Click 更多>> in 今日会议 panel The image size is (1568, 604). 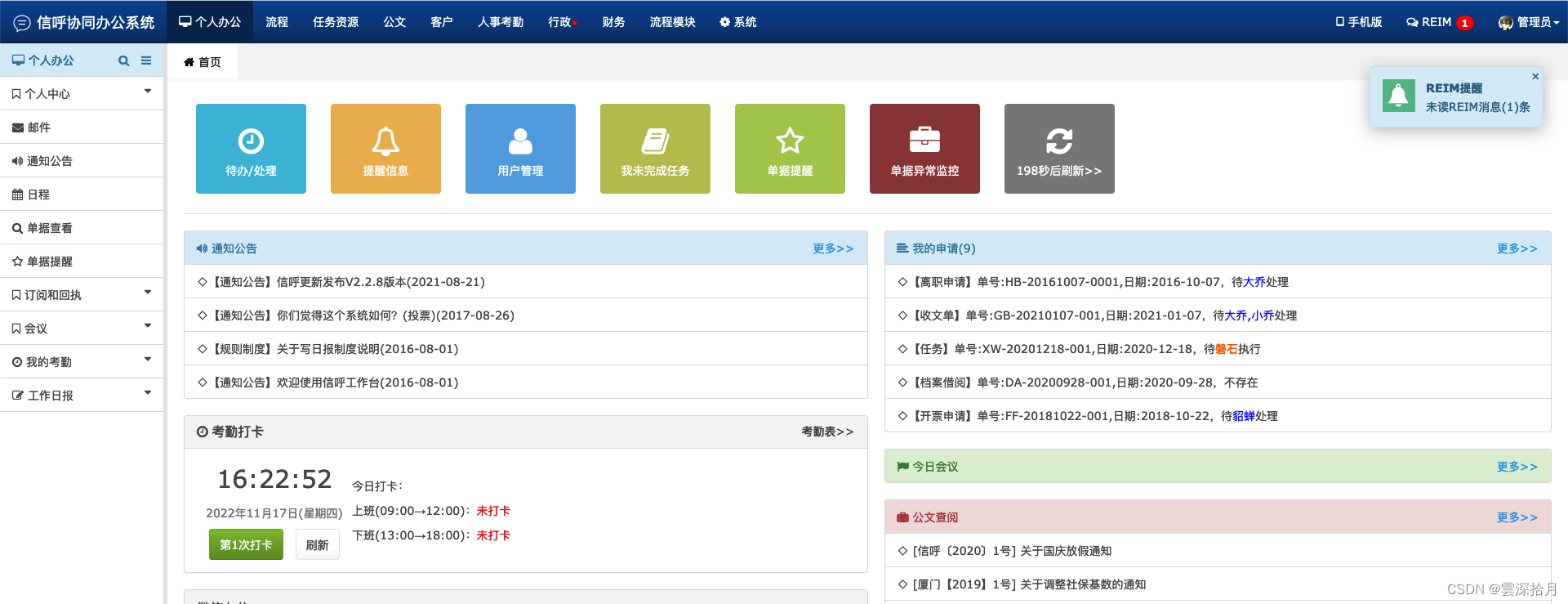1517,467
